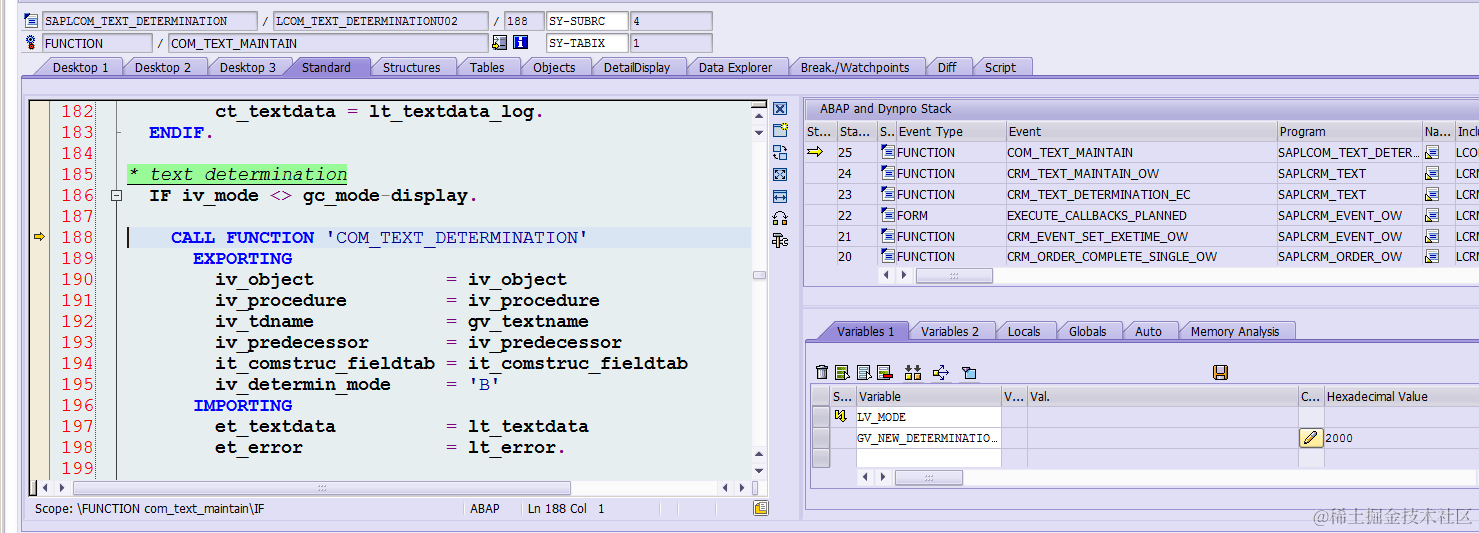The height and width of the screenshot is (533, 1479).
Task: Click the yellow icon beside LV_MODE variable
Action: click(x=840, y=417)
